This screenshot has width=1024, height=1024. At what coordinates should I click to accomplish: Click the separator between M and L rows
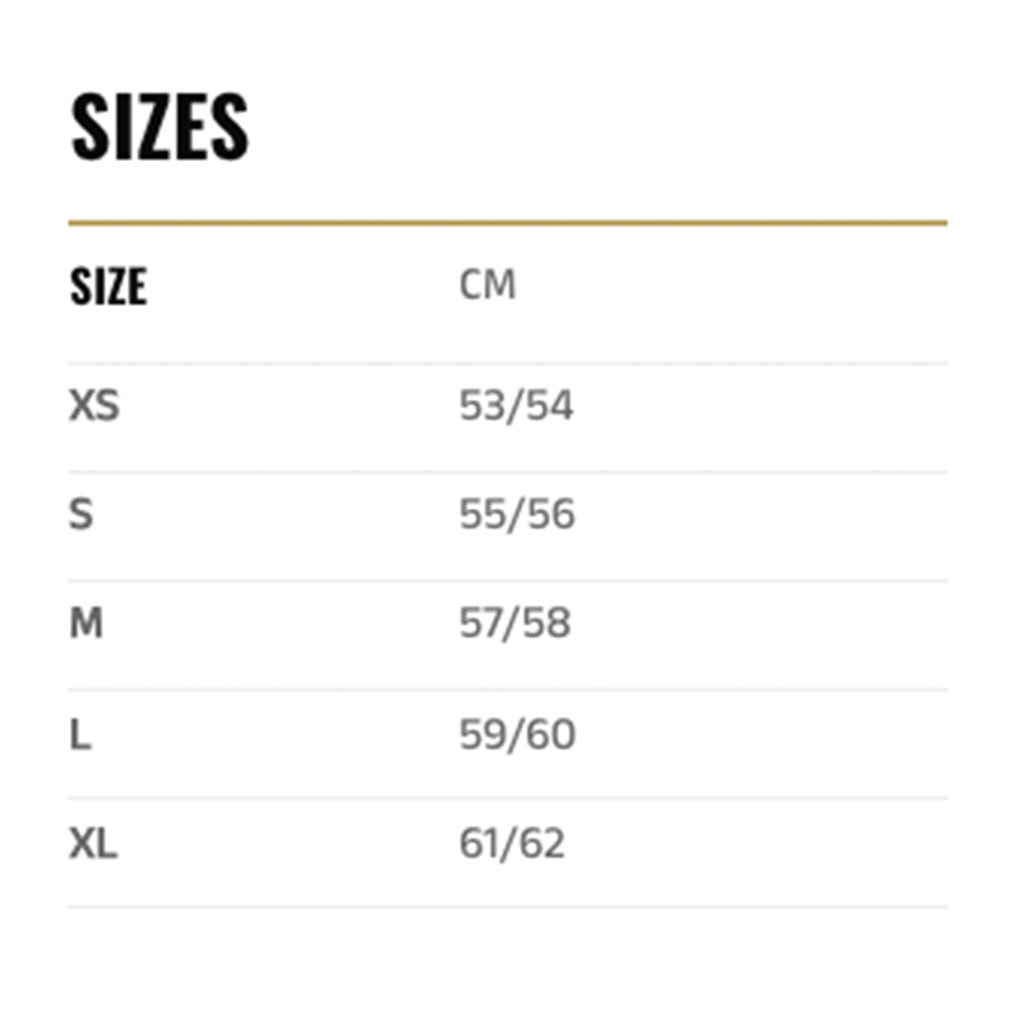[507, 690]
